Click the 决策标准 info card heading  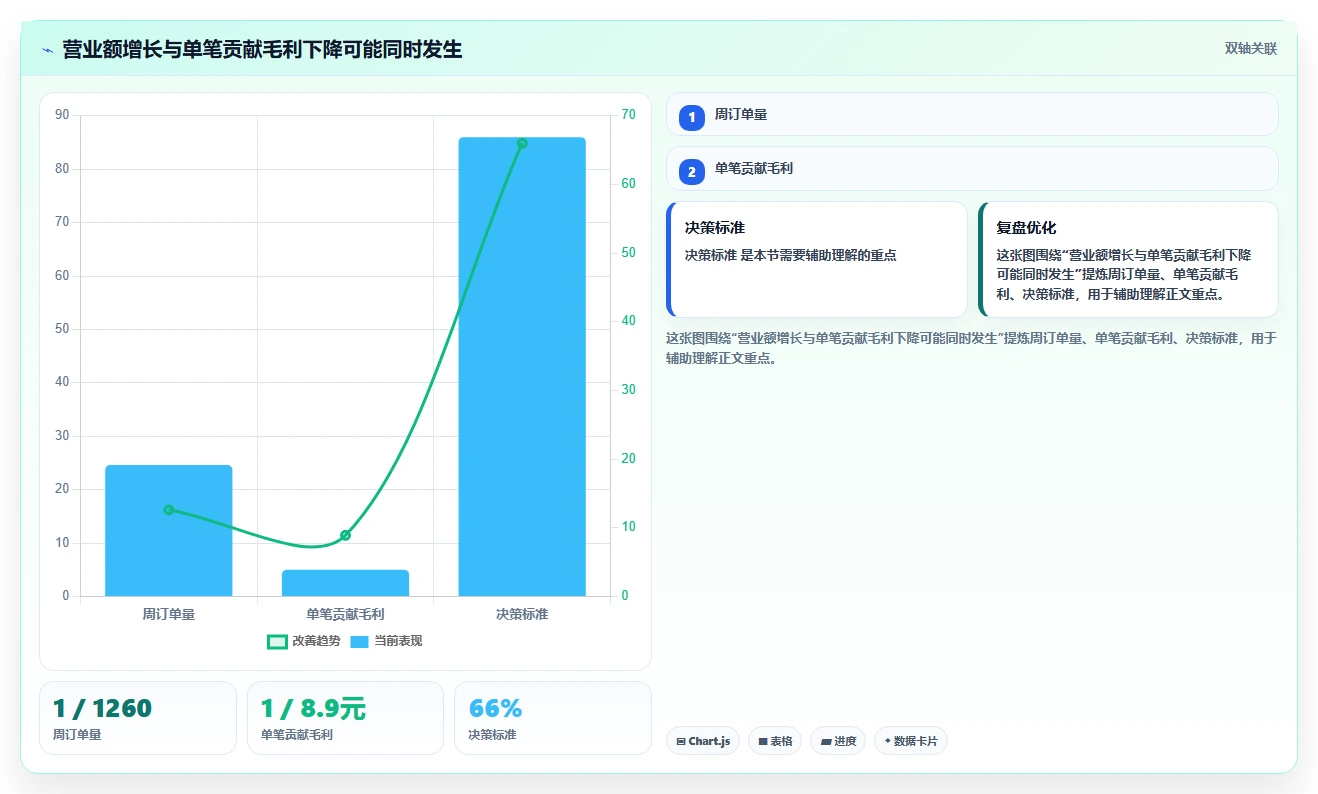point(715,228)
